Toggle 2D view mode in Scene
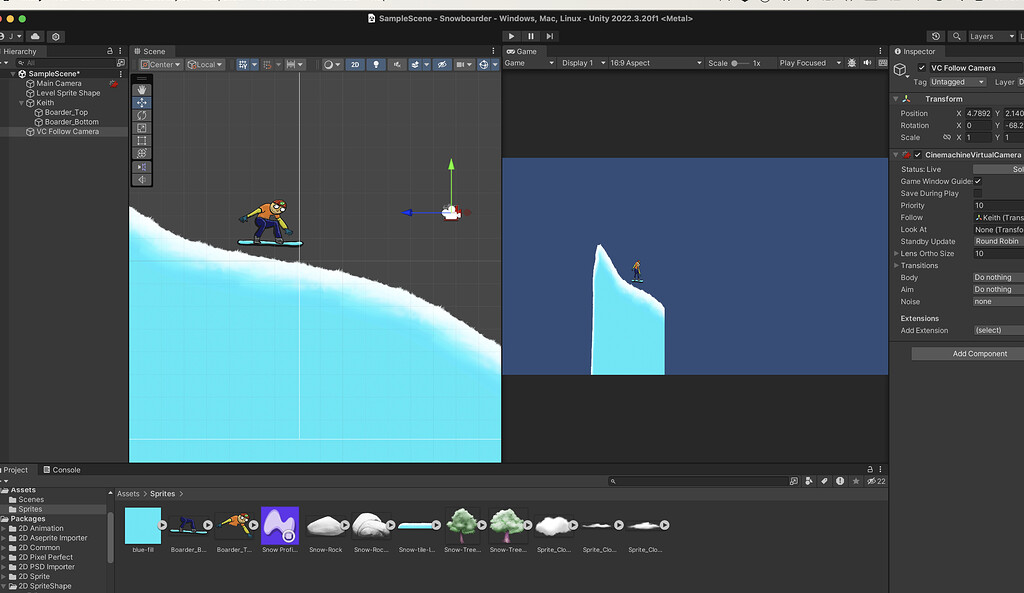The height and width of the screenshot is (593, 1024). coord(355,64)
